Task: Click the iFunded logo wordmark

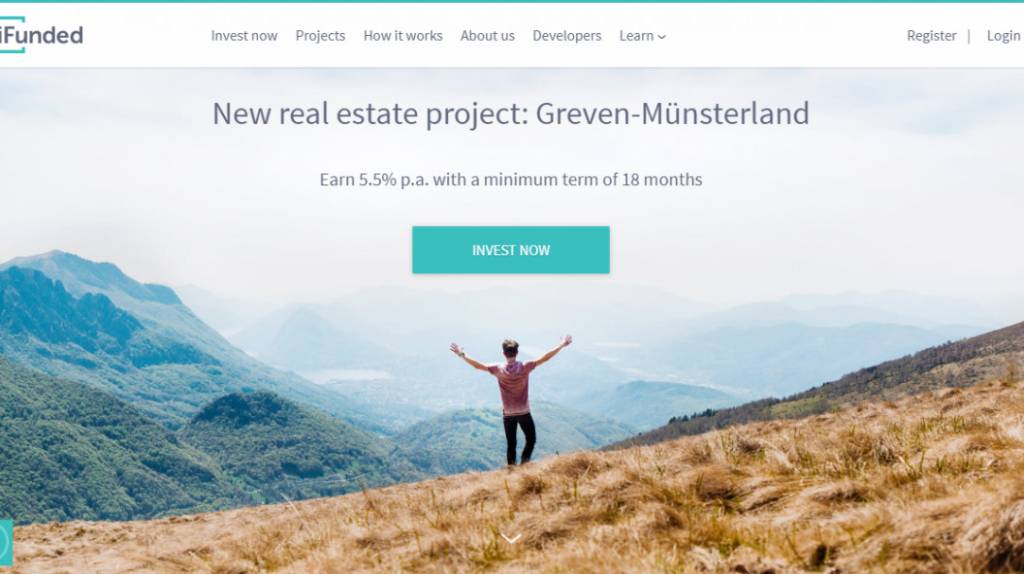Action: 42,35
